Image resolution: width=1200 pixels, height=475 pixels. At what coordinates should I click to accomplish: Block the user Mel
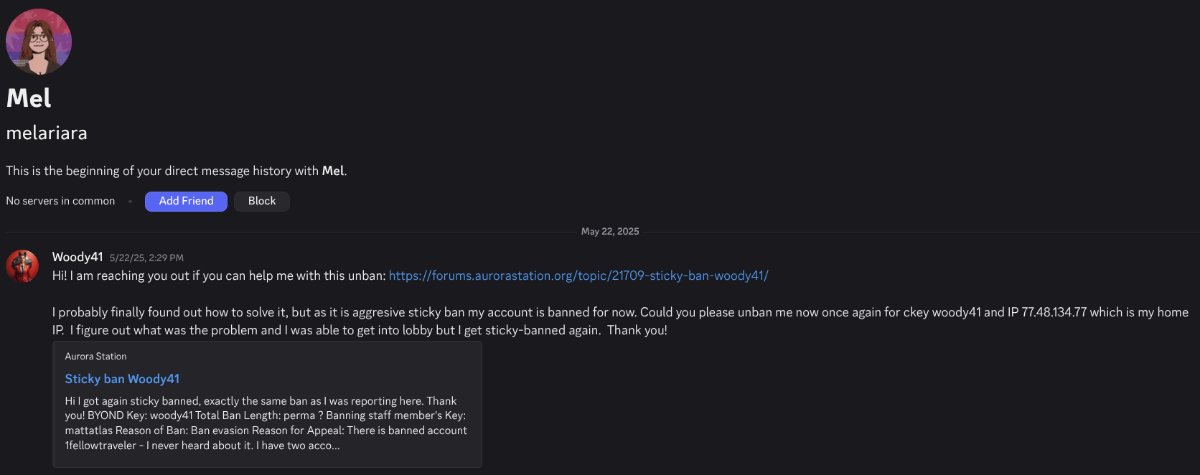(x=262, y=201)
